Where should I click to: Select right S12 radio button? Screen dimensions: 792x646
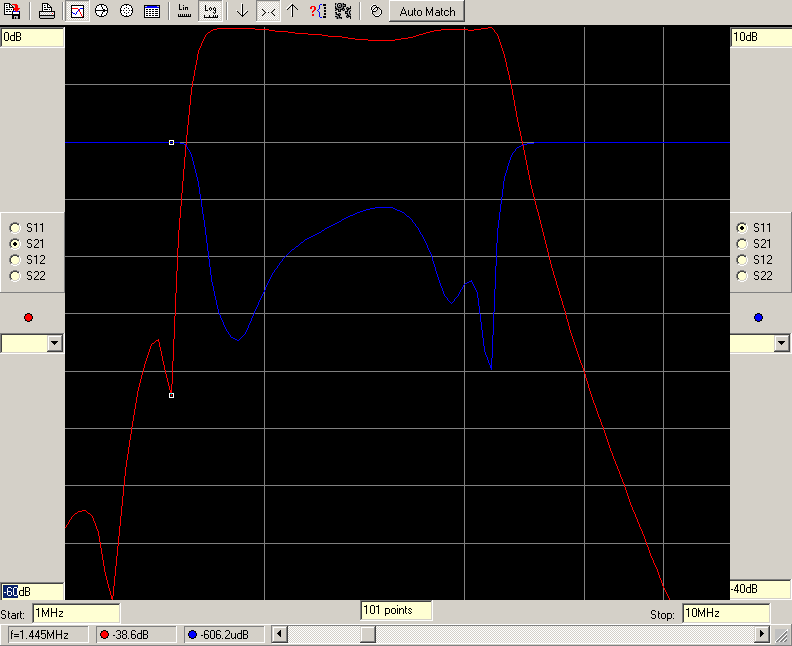point(741,260)
